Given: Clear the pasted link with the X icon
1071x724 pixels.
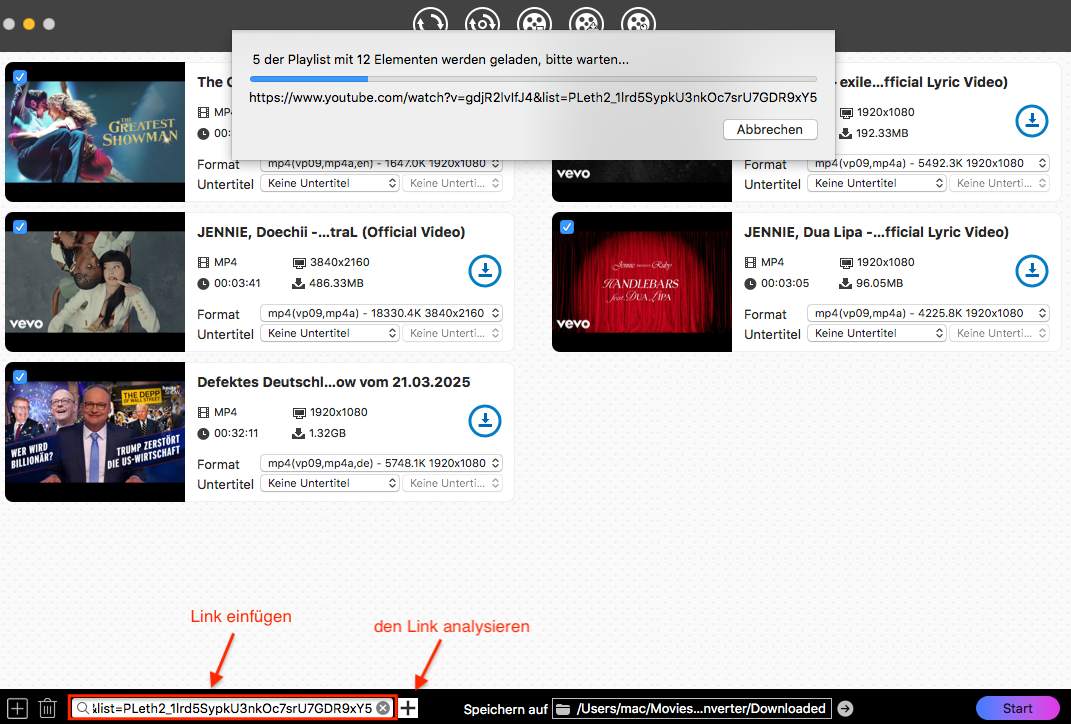Looking at the screenshot, I should [383, 708].
